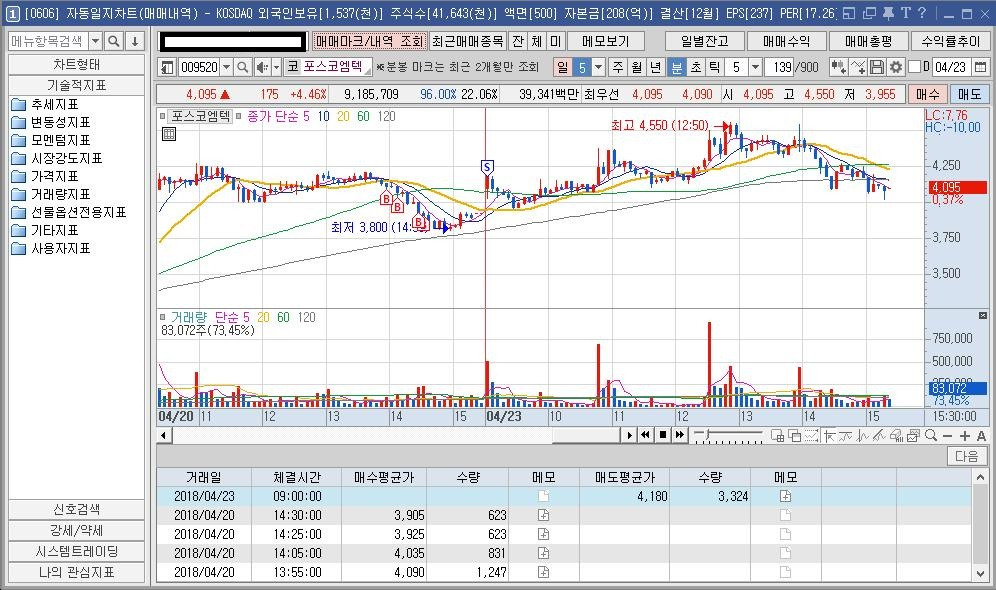
Task: Select the crosshair cursor tool icon
Action: tap(829, 435)
